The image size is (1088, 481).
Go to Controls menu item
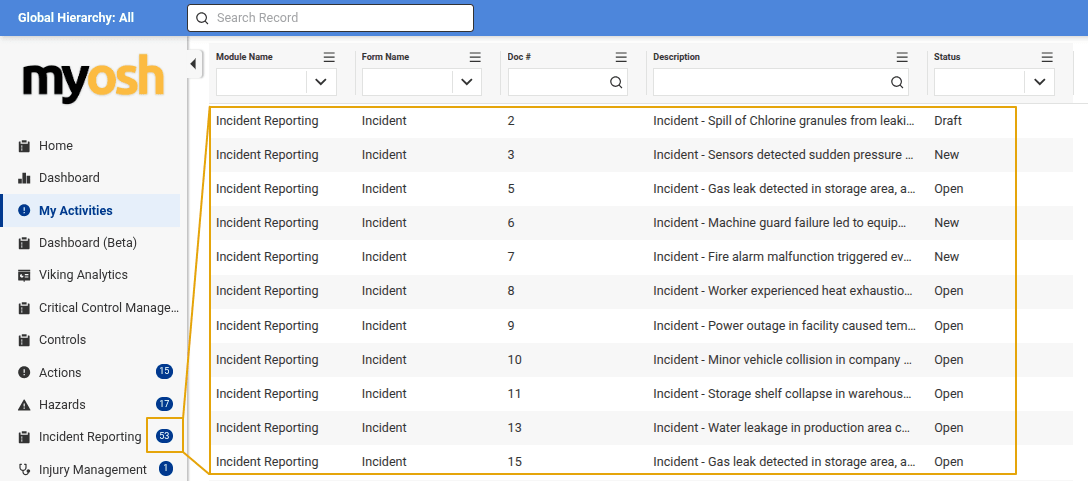click(62, 340)
